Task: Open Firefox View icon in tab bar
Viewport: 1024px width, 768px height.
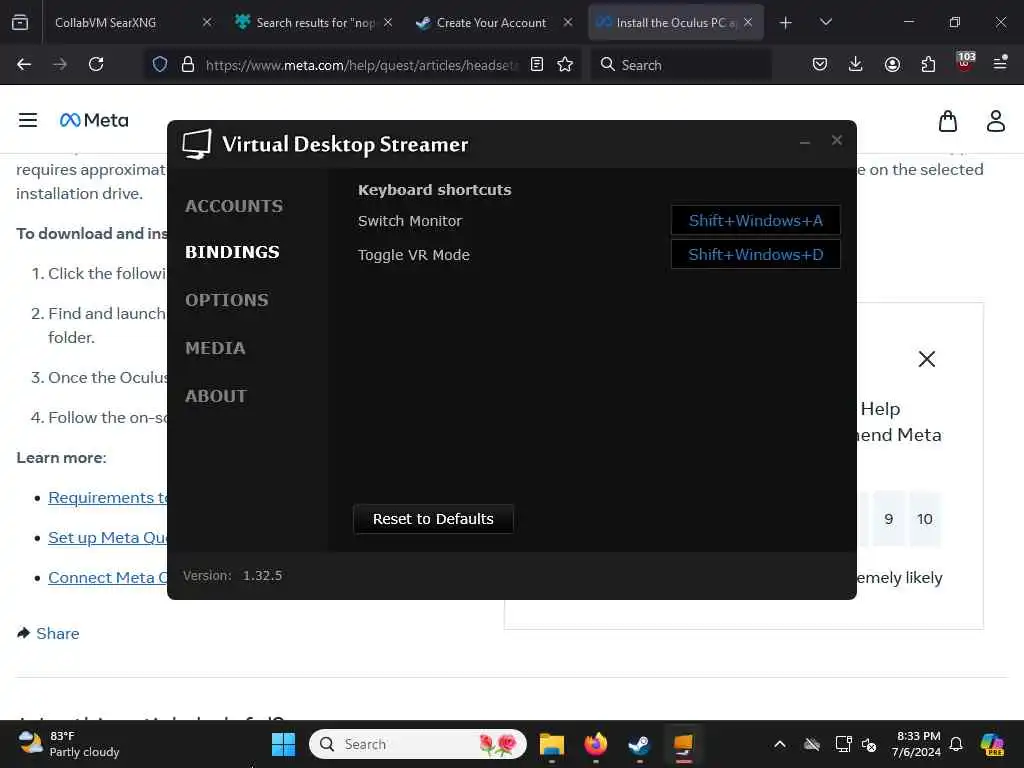Action: click(20, 22)
